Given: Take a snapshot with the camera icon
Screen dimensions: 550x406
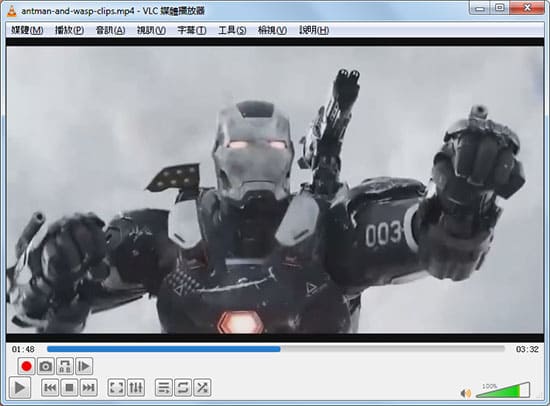Looking at the screenshot, I should [x=46, y=366].
